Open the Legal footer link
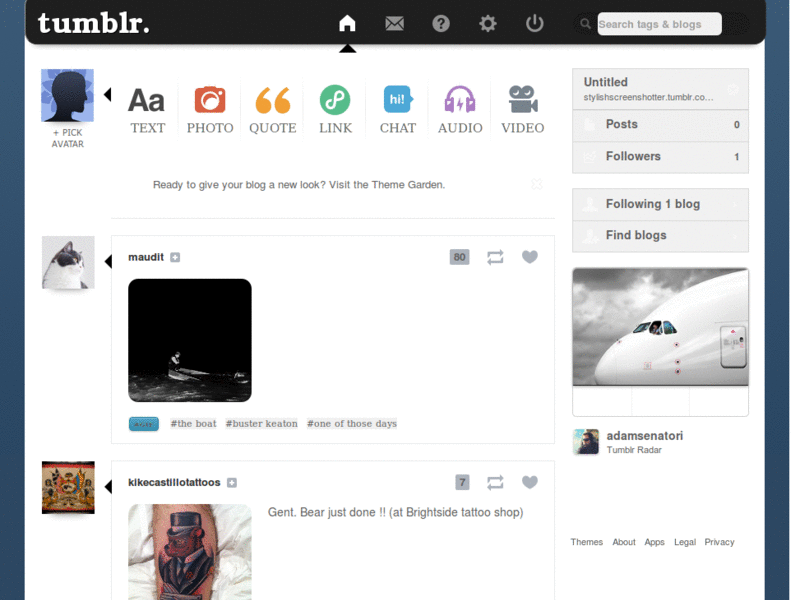The height and width of the screenshot is (600, 800). (685, 542)
